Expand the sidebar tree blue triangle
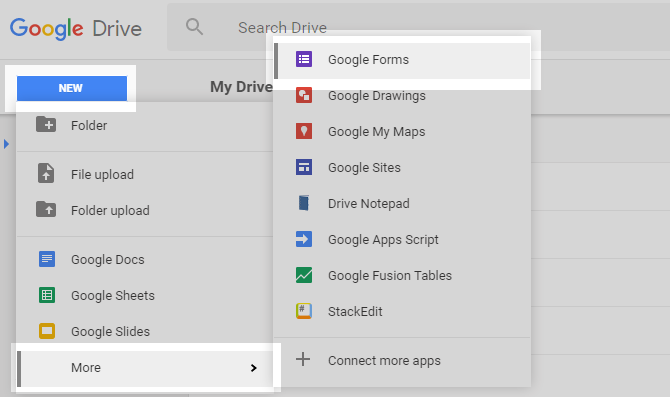The height and width of the screenshot is (397, 670). (x=6, y=144)
